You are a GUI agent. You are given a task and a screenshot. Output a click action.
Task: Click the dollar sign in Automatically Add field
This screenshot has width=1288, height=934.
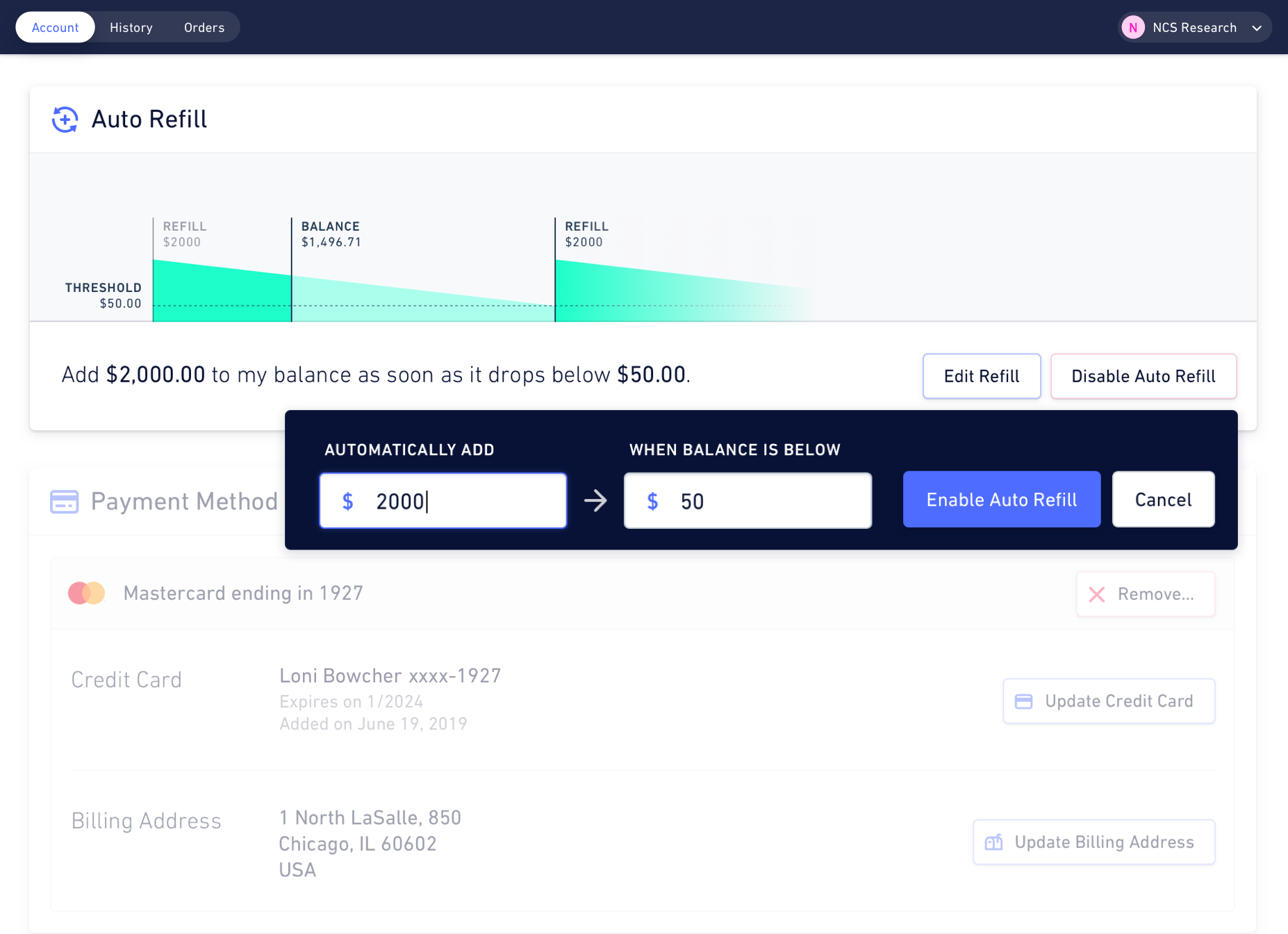tap(347, 500)
